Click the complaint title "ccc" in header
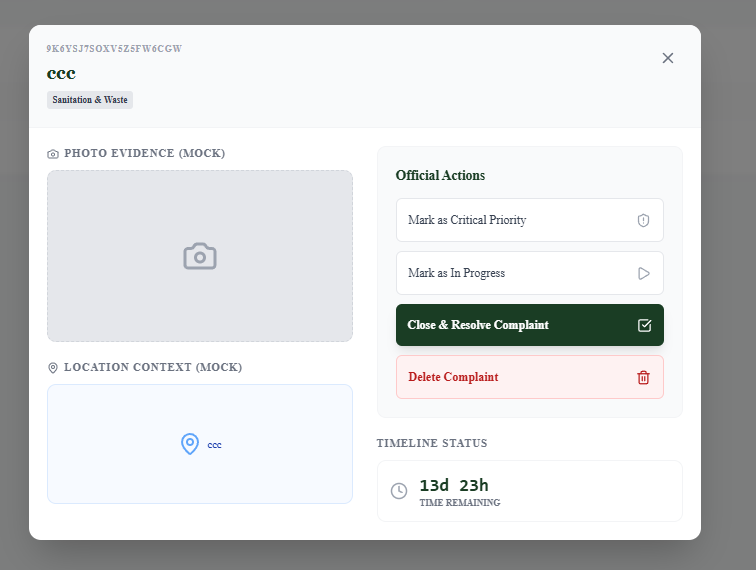The width and height of the screenshot is (756, 570). pyautogui.click(x=61, y=73)
